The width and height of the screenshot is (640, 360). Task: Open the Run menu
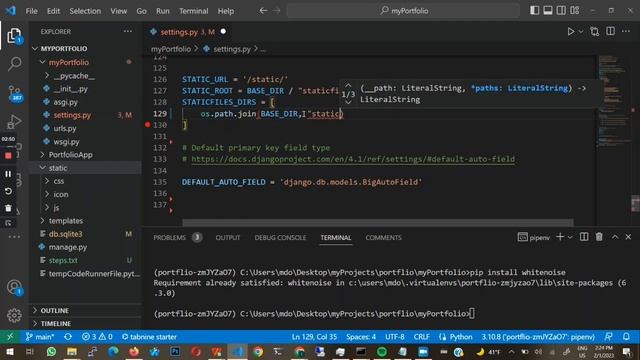tap(162, 11)
